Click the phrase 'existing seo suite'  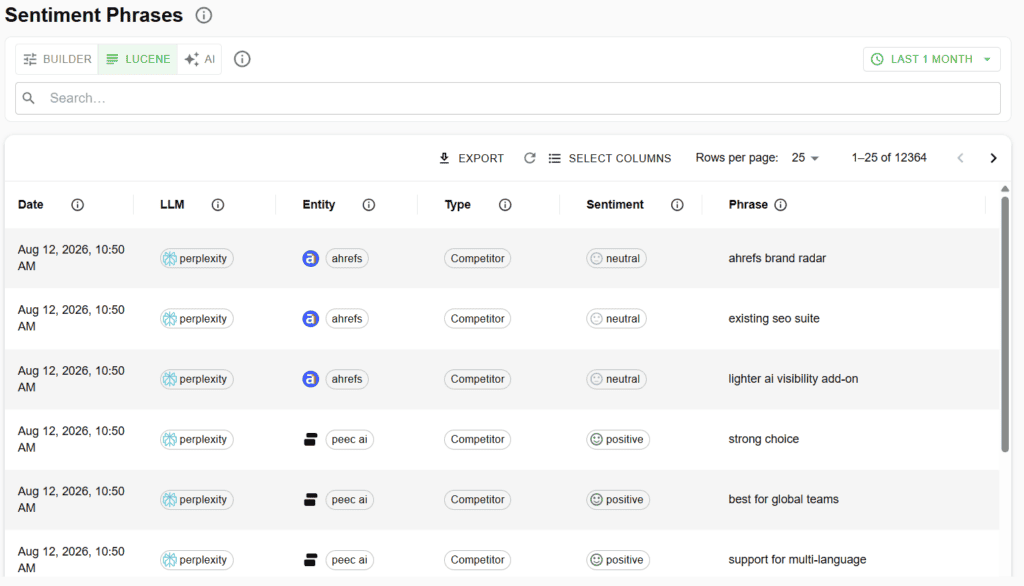(x=774, y=318)
